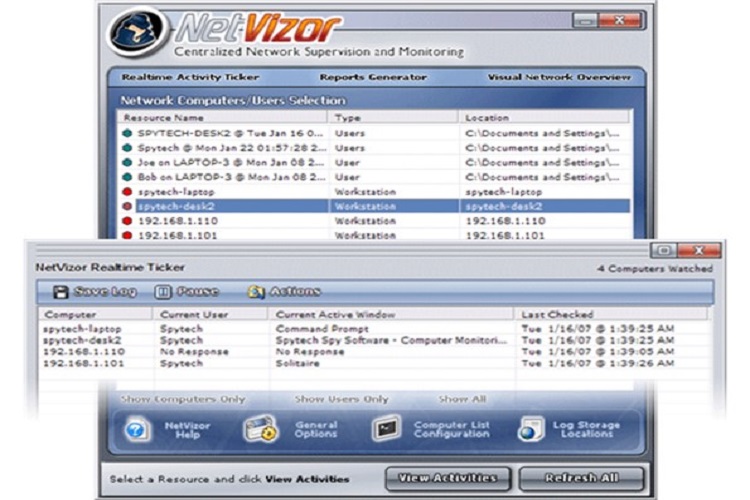This screenshot has height=500, width=750.
Task: Click the 1:39:26 AM last checked entry
Action: click(597, 363)
